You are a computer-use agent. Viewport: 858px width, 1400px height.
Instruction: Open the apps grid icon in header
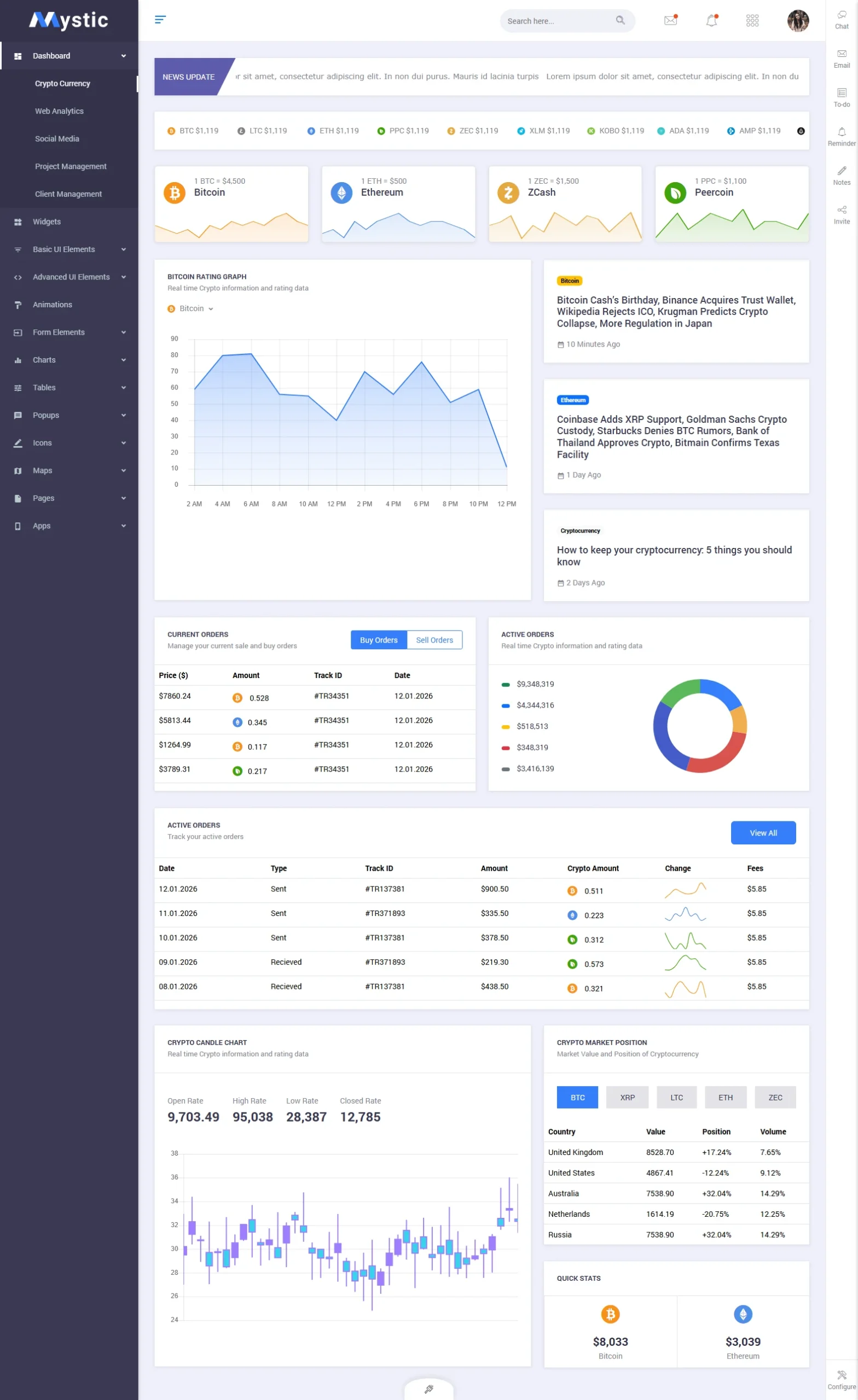point(752,20)
